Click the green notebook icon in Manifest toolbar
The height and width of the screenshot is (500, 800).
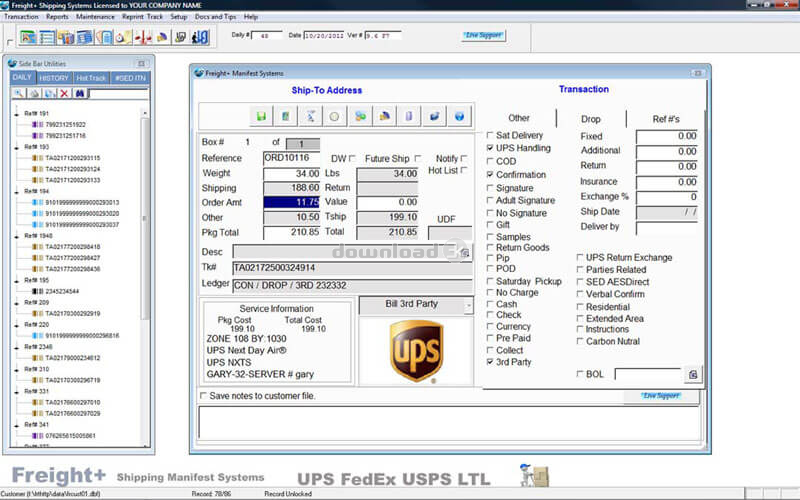286,116
